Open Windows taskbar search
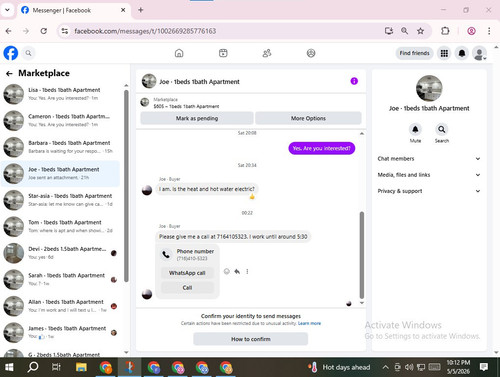Screen dimensions: 500x377 pyautogui.click(x=33, y=367)
